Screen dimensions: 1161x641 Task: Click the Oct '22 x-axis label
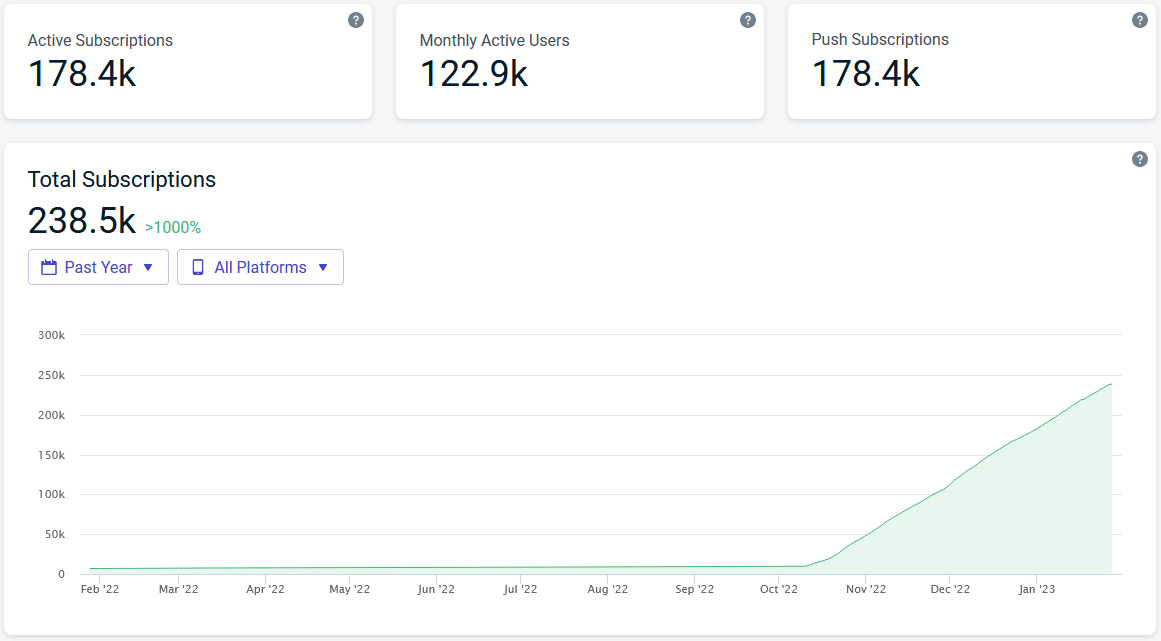point(779,589)
